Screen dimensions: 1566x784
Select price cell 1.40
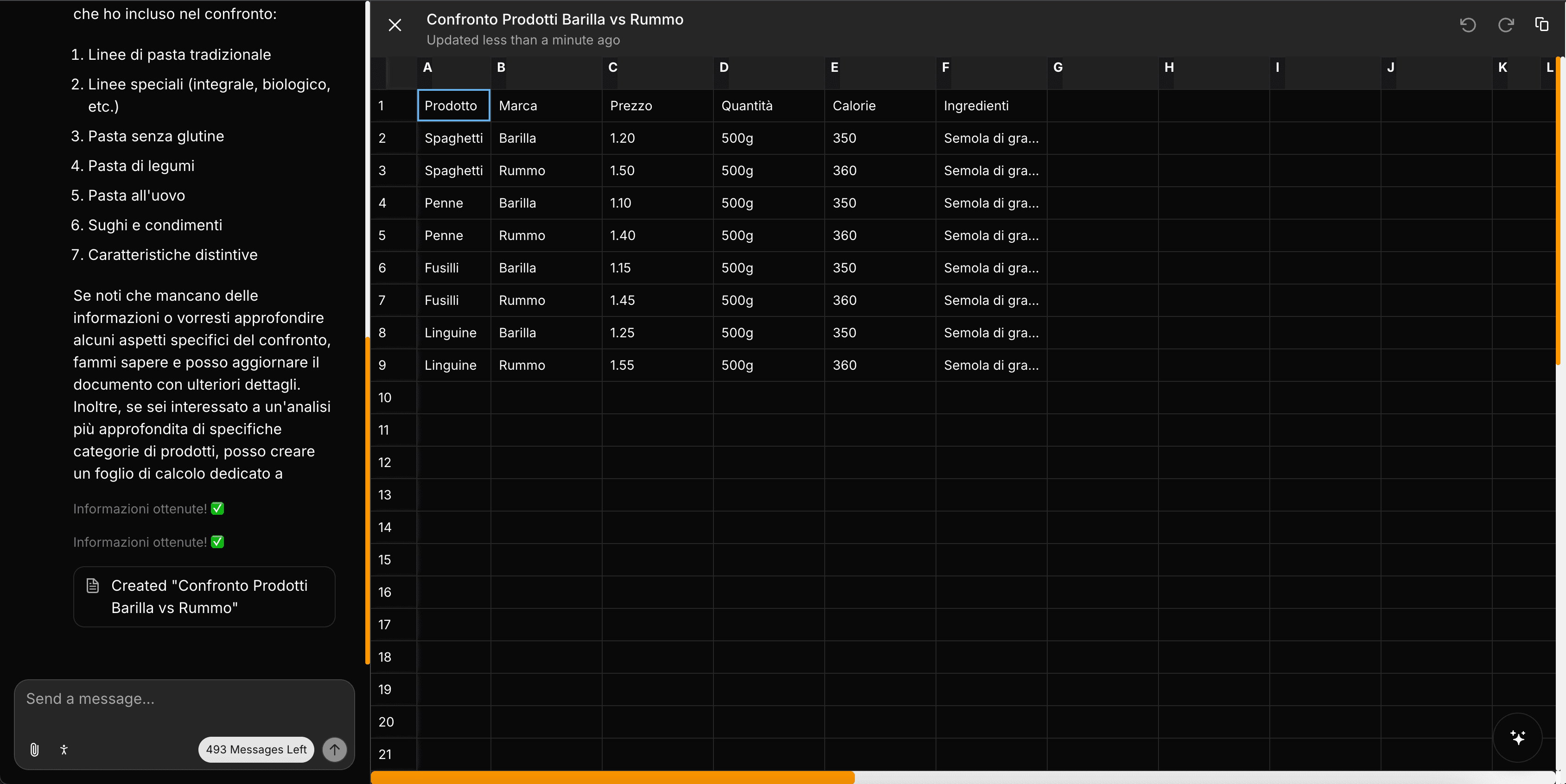[658, 235]
